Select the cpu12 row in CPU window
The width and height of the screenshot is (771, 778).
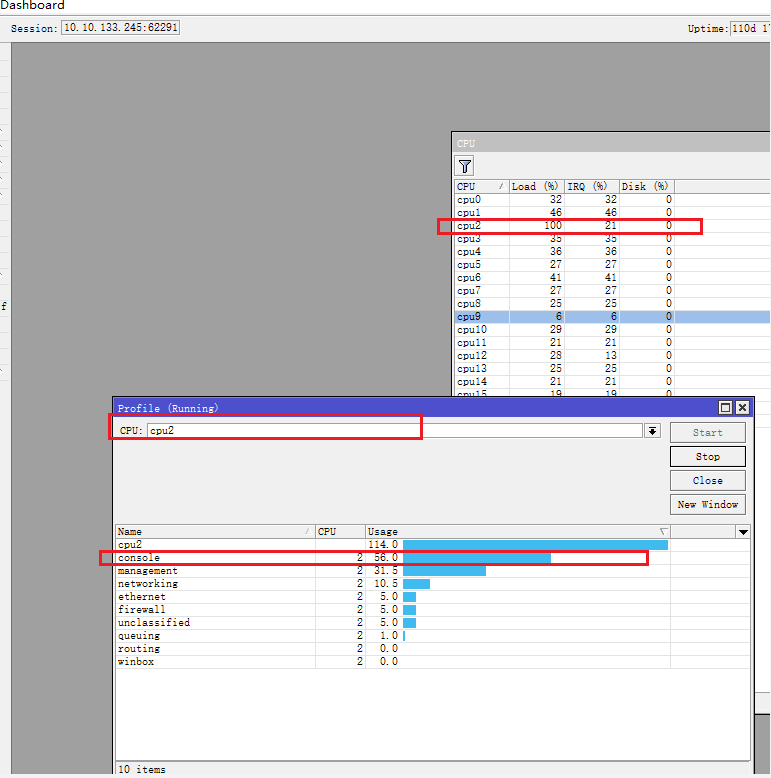(x=612, y=355)
